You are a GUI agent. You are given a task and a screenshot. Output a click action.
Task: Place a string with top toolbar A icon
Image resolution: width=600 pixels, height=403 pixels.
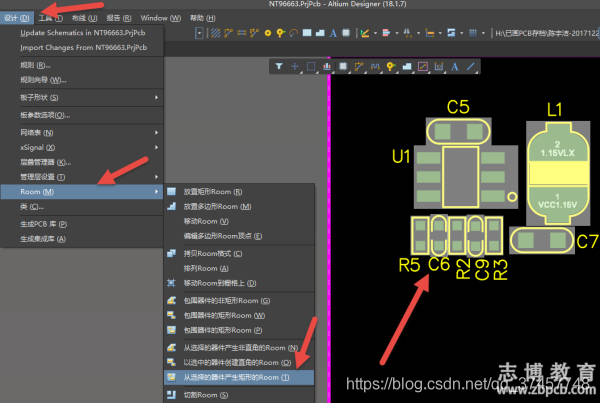coord(333,33)
